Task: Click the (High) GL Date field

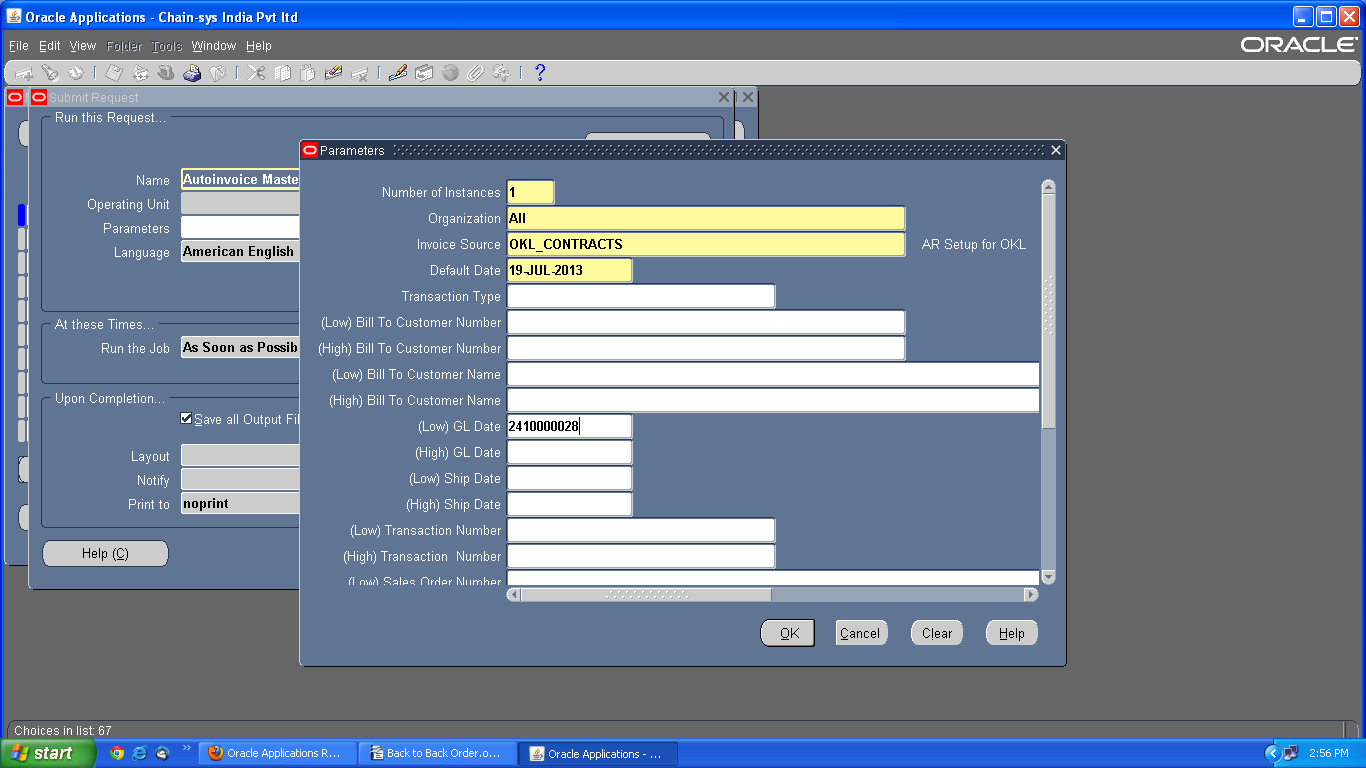Action: pos(569,452)
